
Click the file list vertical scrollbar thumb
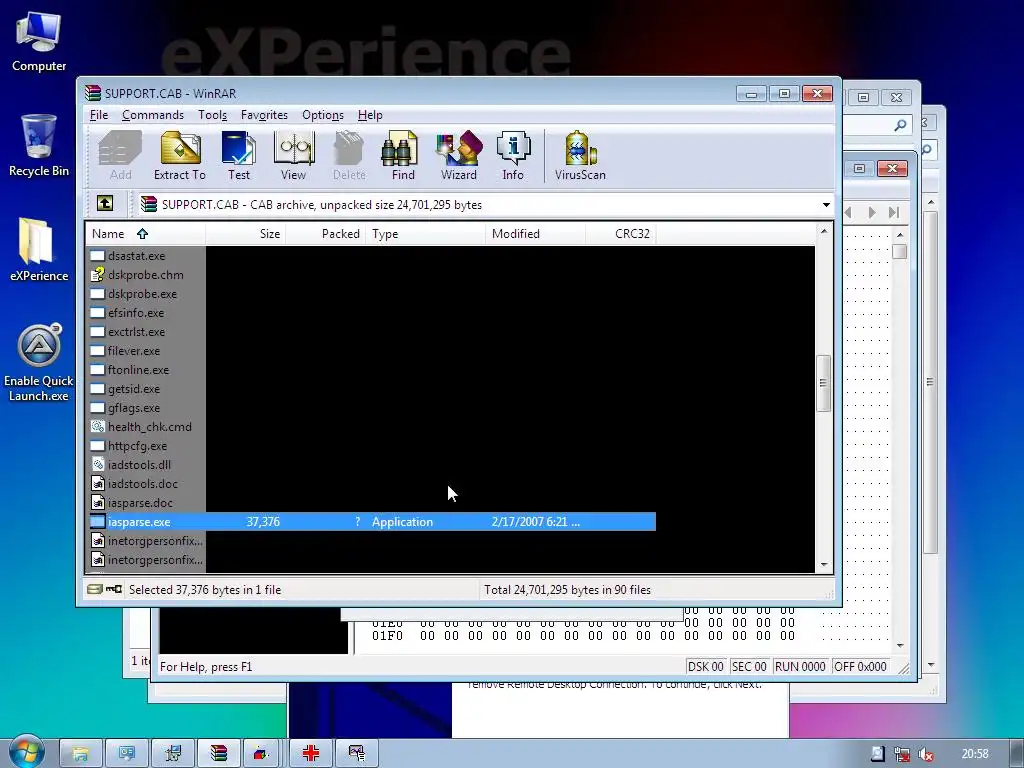[824, 383]
